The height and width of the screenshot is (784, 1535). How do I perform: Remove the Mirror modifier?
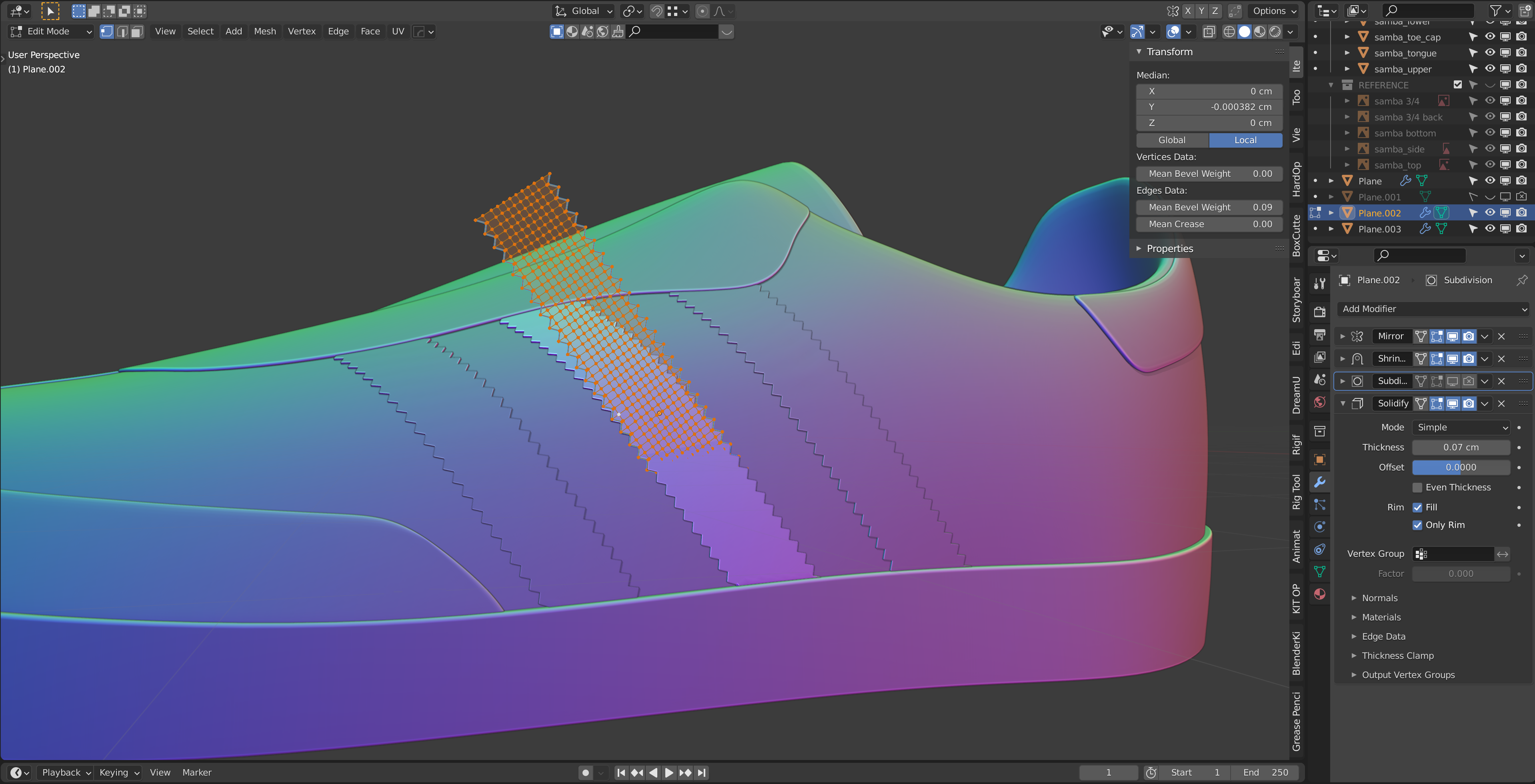[x=1502, y=336]
